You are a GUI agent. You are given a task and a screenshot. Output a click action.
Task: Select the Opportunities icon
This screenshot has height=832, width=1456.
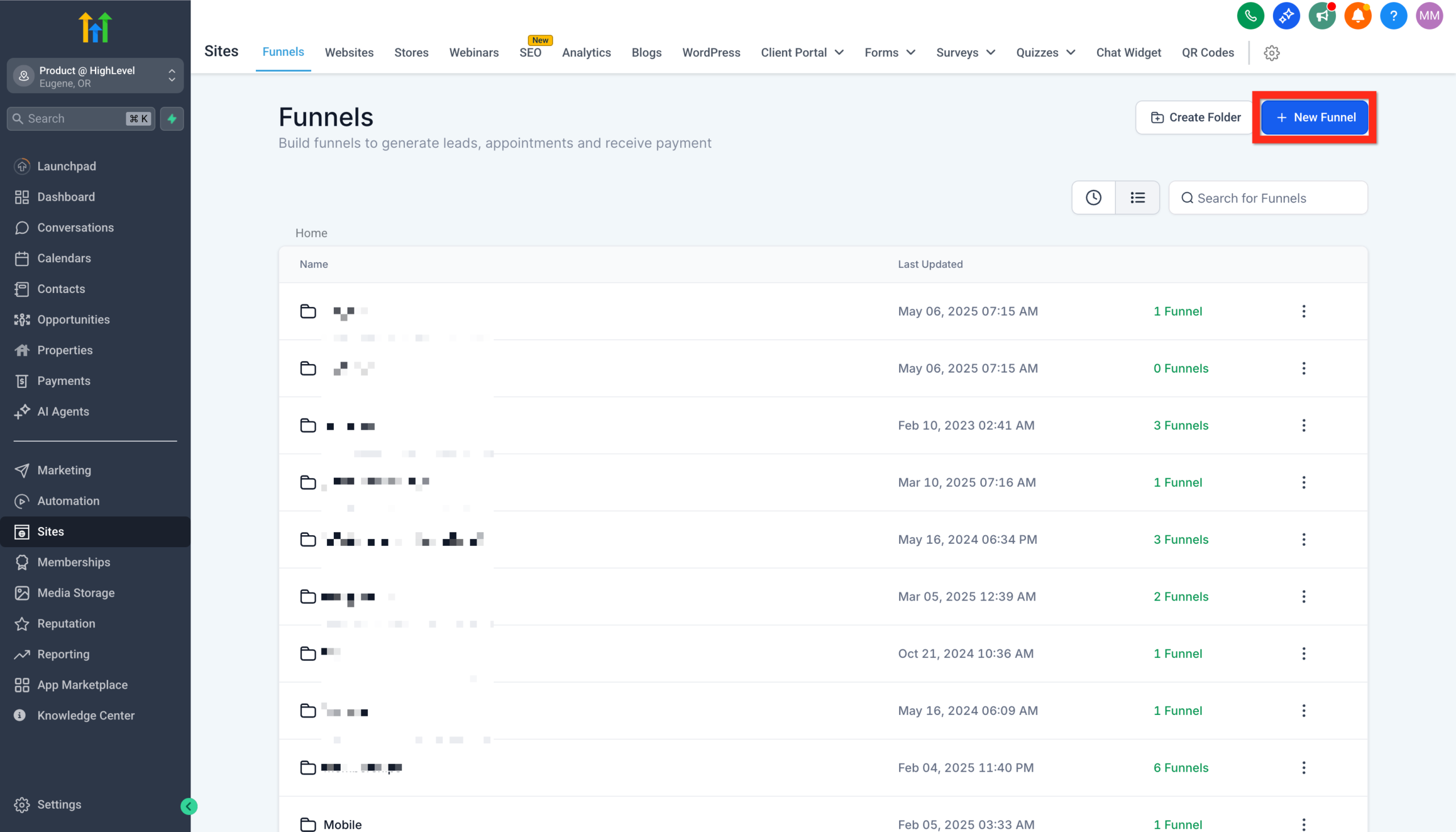coord(22,320)
